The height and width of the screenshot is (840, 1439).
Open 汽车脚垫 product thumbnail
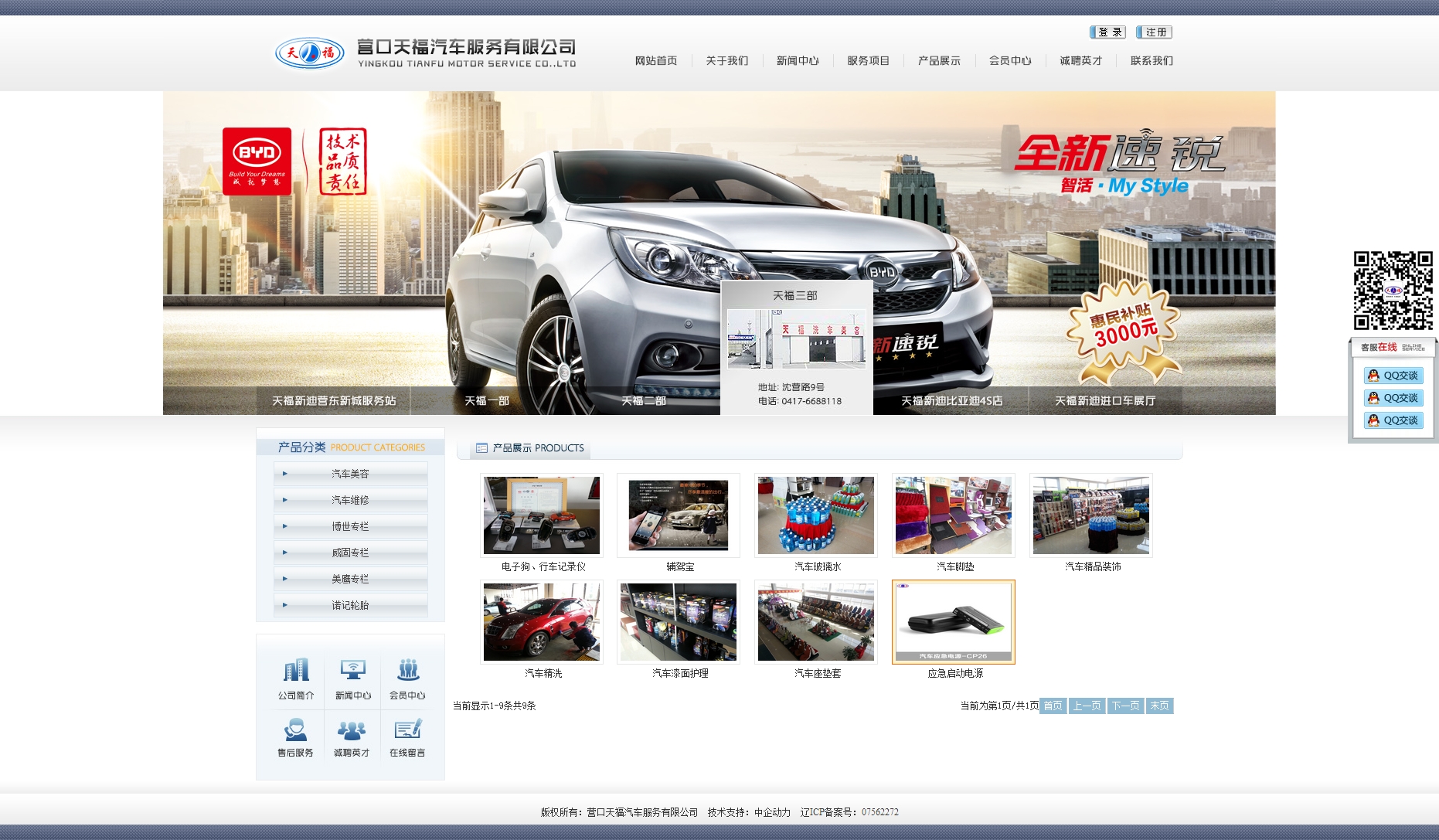[954, 515]
